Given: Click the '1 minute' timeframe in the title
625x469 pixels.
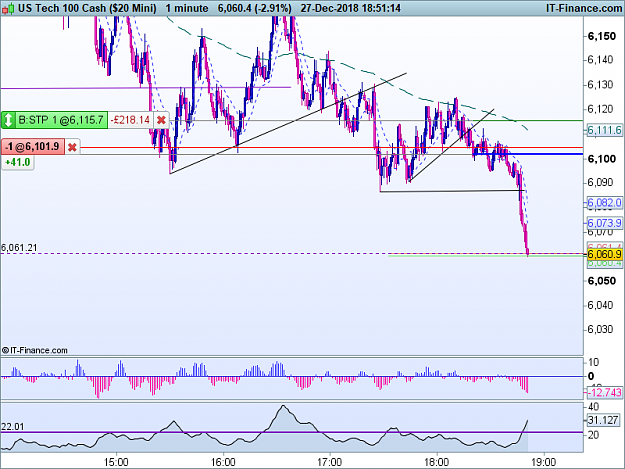Looking at the screenshot, I should (187, 8).
